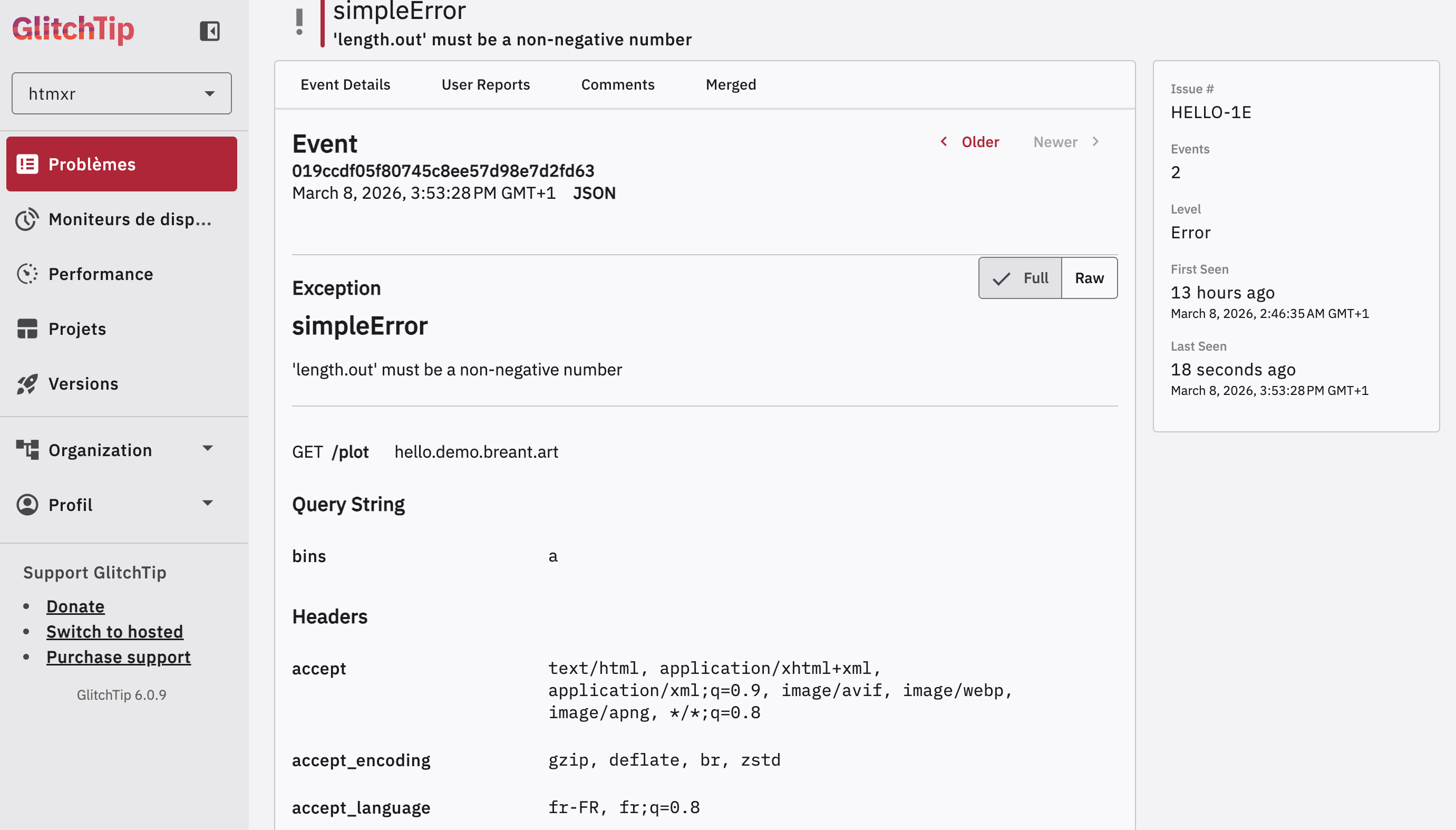Open the Donate link
The image size is (1456, 830).
point(75,606)
